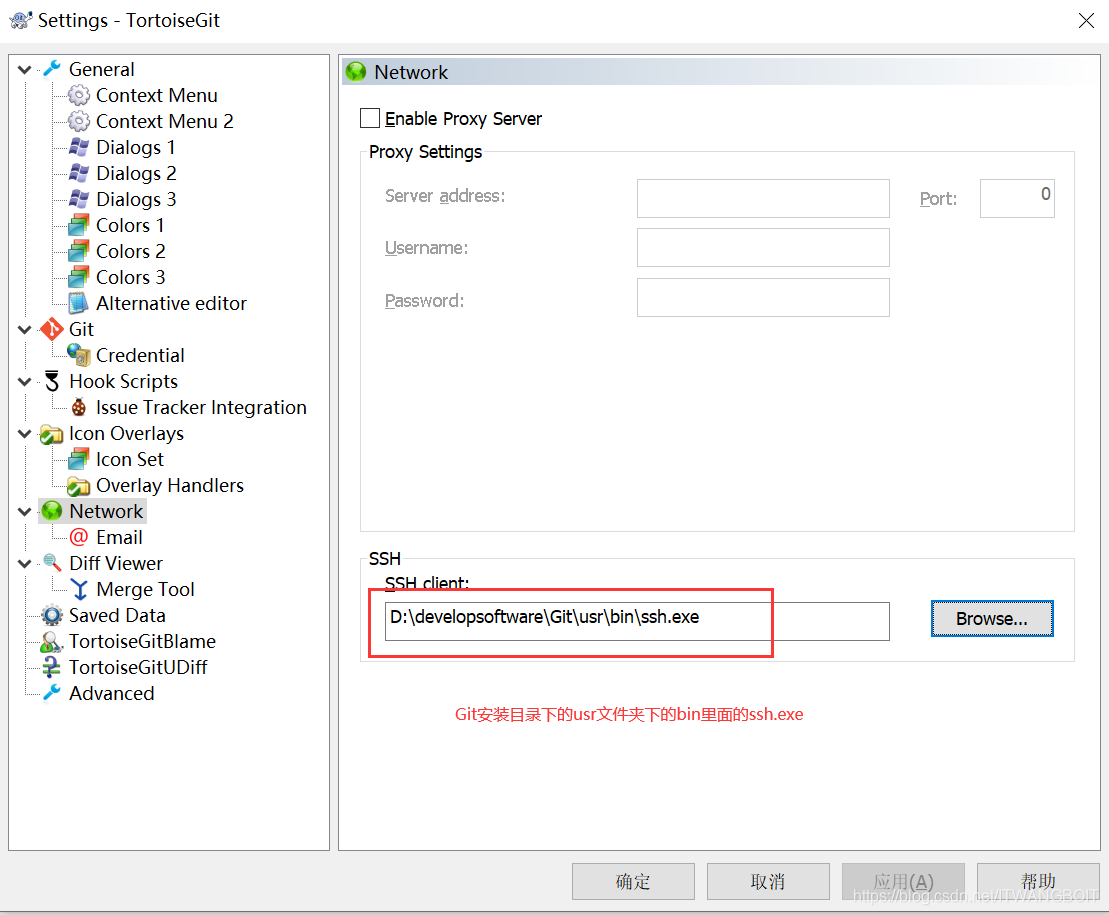Viewport: 1109px width, 915px height.
Task: Click the Dialogs 1 windows icon
Action: (79, 147)
